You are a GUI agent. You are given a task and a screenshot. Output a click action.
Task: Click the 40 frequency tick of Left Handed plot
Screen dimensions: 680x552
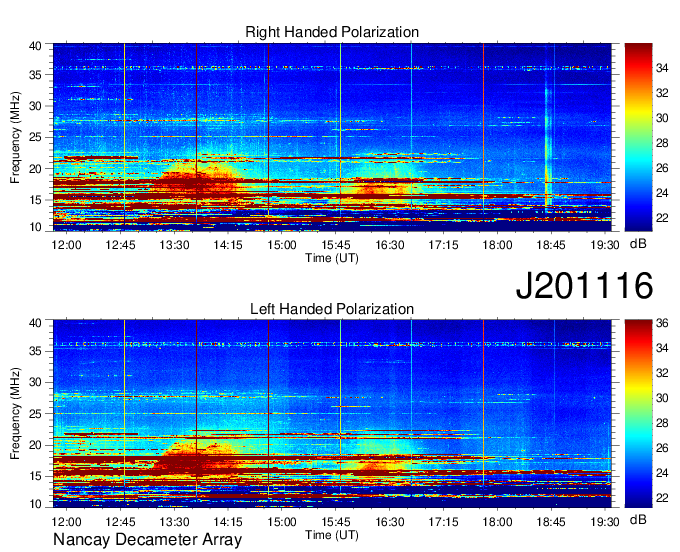point(35,323)
